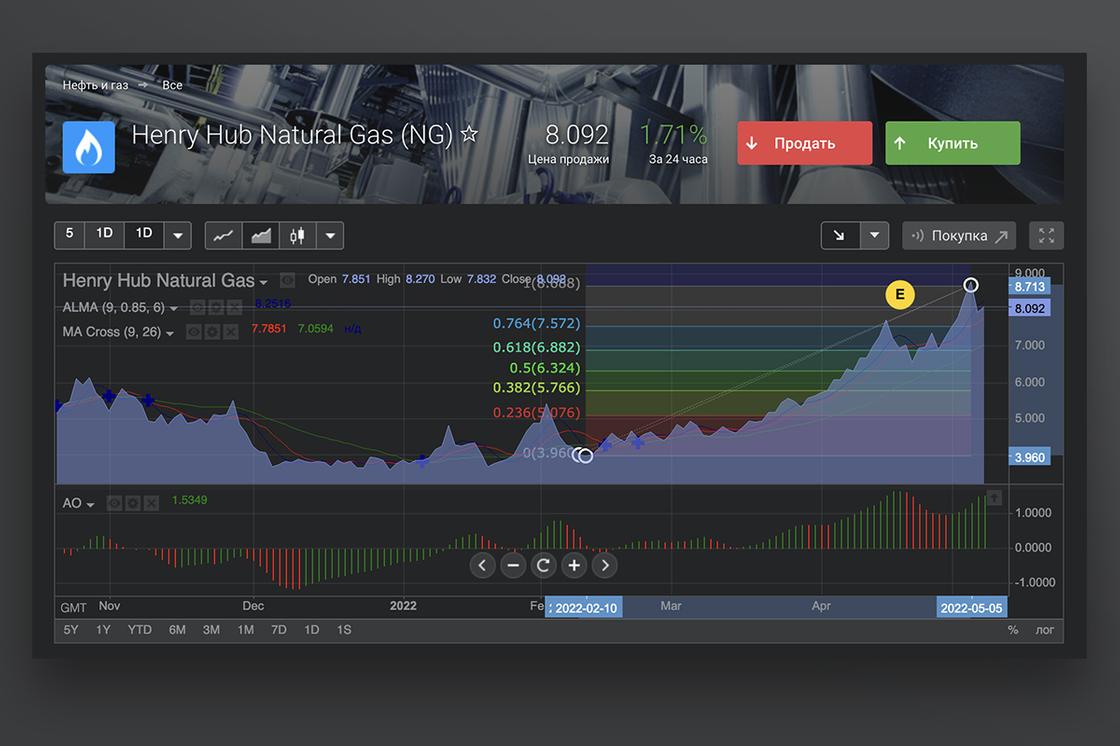Select the diagonal arrow drawing tool
This screenshot has width=1120, height=746.
pos(839,235)
